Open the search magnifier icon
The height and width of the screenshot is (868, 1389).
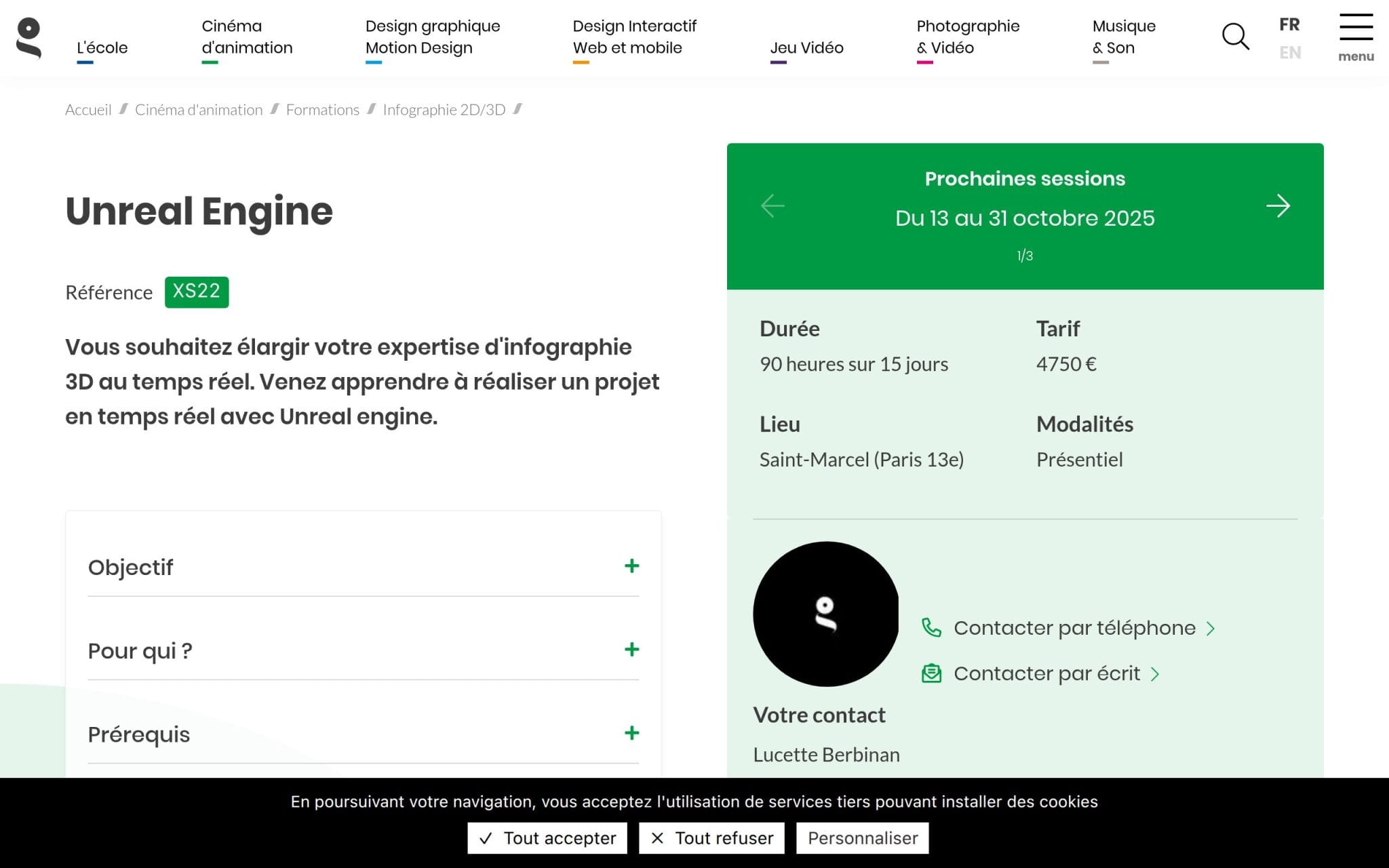(1235, 36)
